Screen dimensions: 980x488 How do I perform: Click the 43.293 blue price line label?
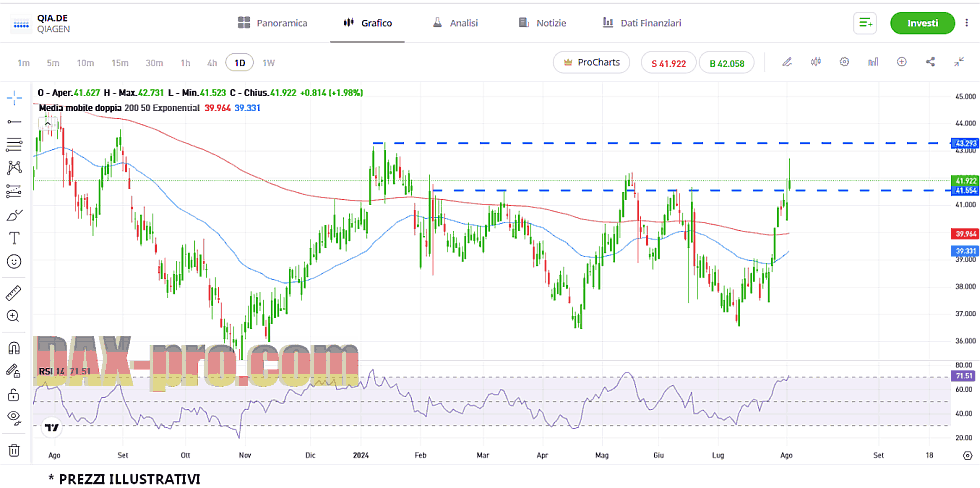[x=963, y=143]
